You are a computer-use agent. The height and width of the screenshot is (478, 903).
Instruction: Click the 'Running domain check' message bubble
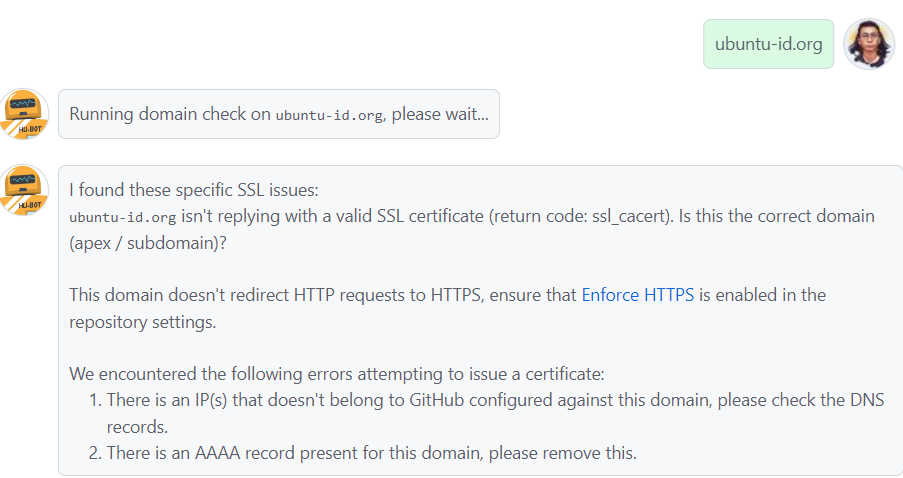click(x=278, y=114)
